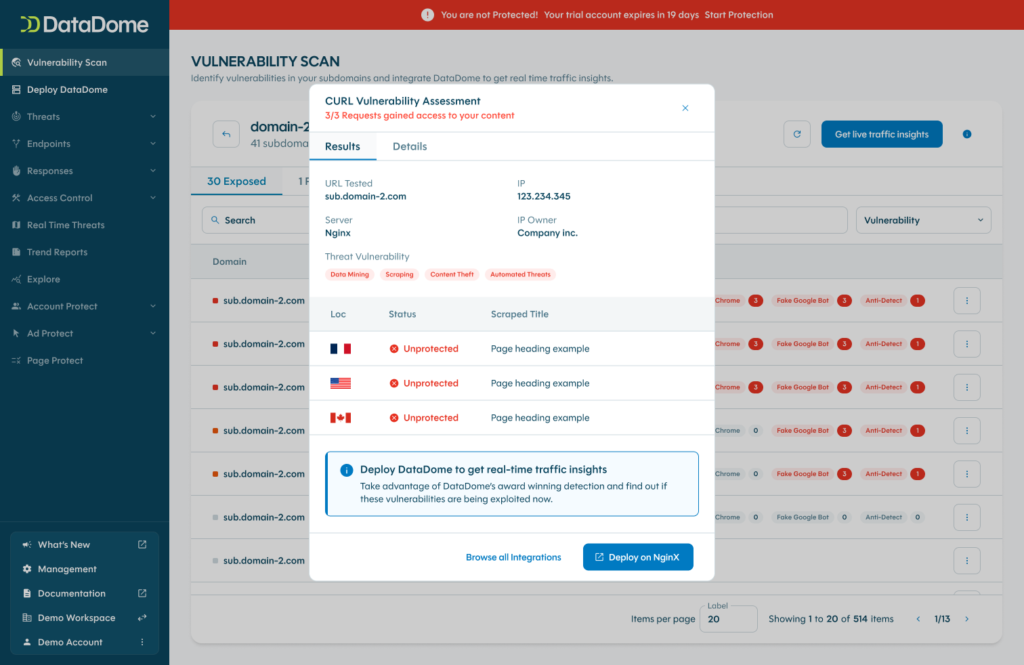Click the Access Control tools icon
1024x665 pixels.
[16, 198]
